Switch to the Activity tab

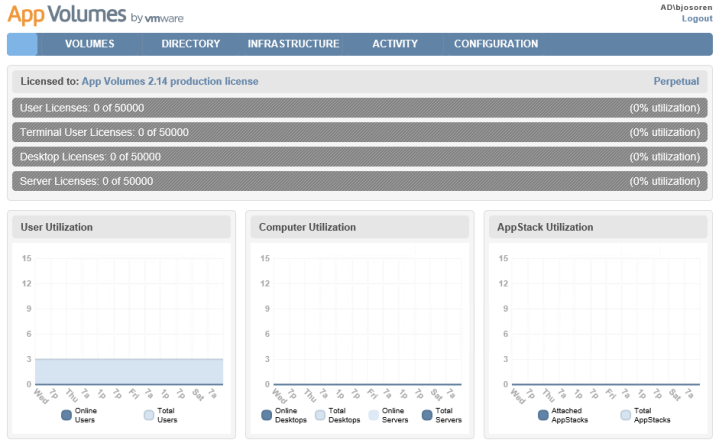395,44
